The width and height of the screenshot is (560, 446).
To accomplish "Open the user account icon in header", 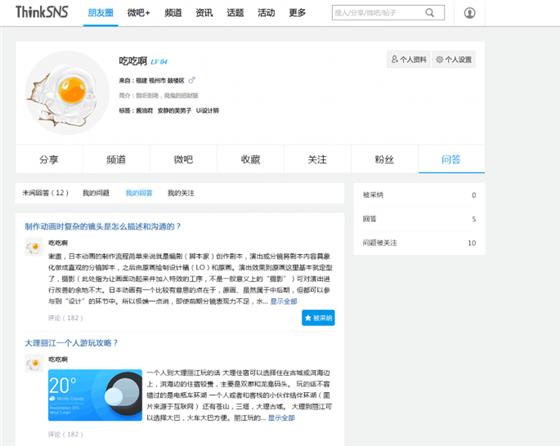I will tap(469, 13).
